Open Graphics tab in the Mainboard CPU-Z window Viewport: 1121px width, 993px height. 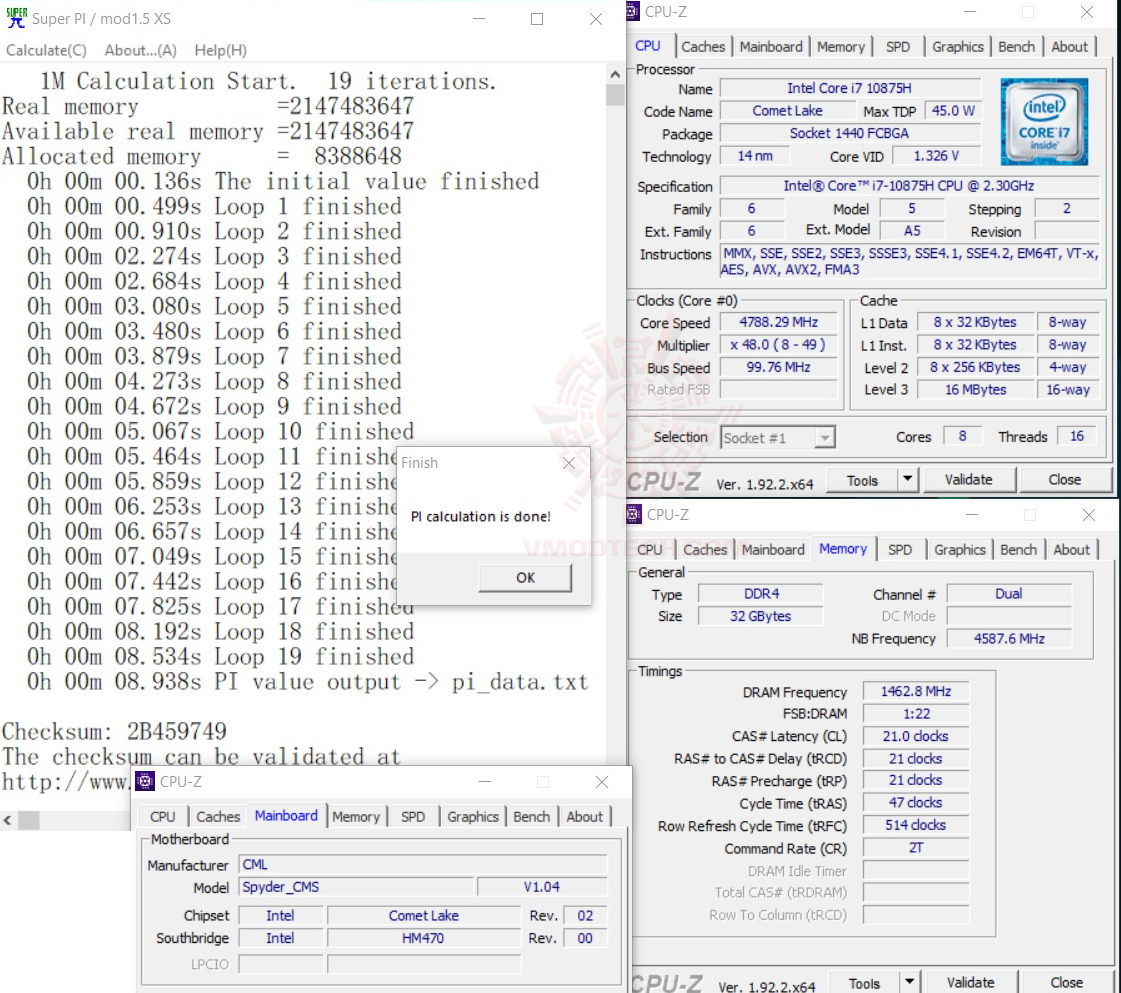coord(473,816)
